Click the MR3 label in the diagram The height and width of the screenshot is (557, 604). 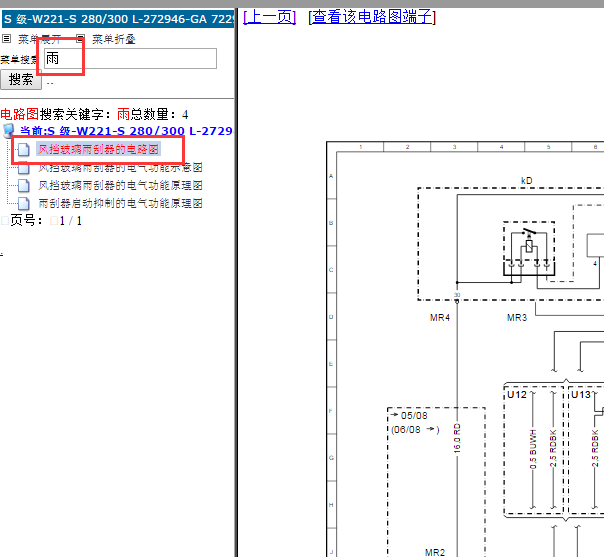coord(517,317)
